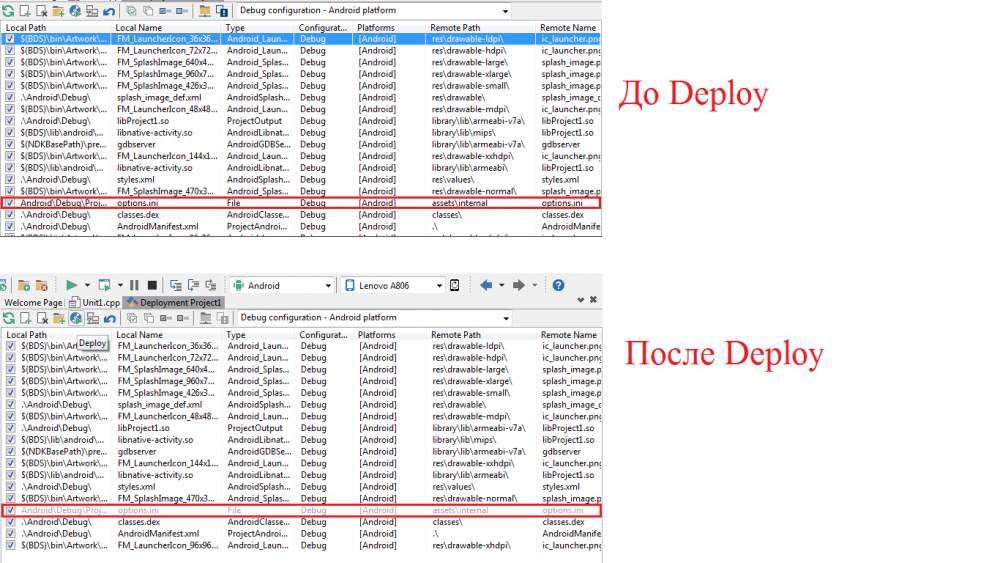Click Delete Selected Files icon in the До Deploy toolbar
This screenshot has height=563, width=1000.
click(41, 11)
